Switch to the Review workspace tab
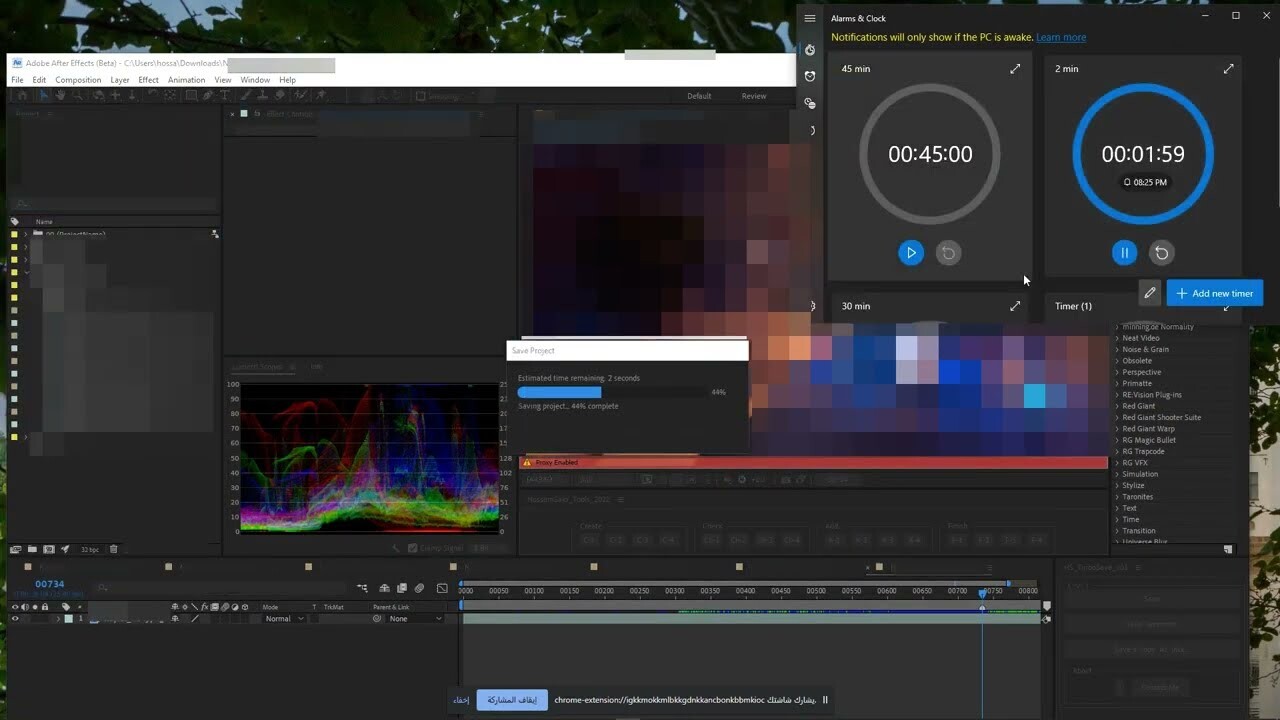1280x720 pixels. tap(754, 95)
